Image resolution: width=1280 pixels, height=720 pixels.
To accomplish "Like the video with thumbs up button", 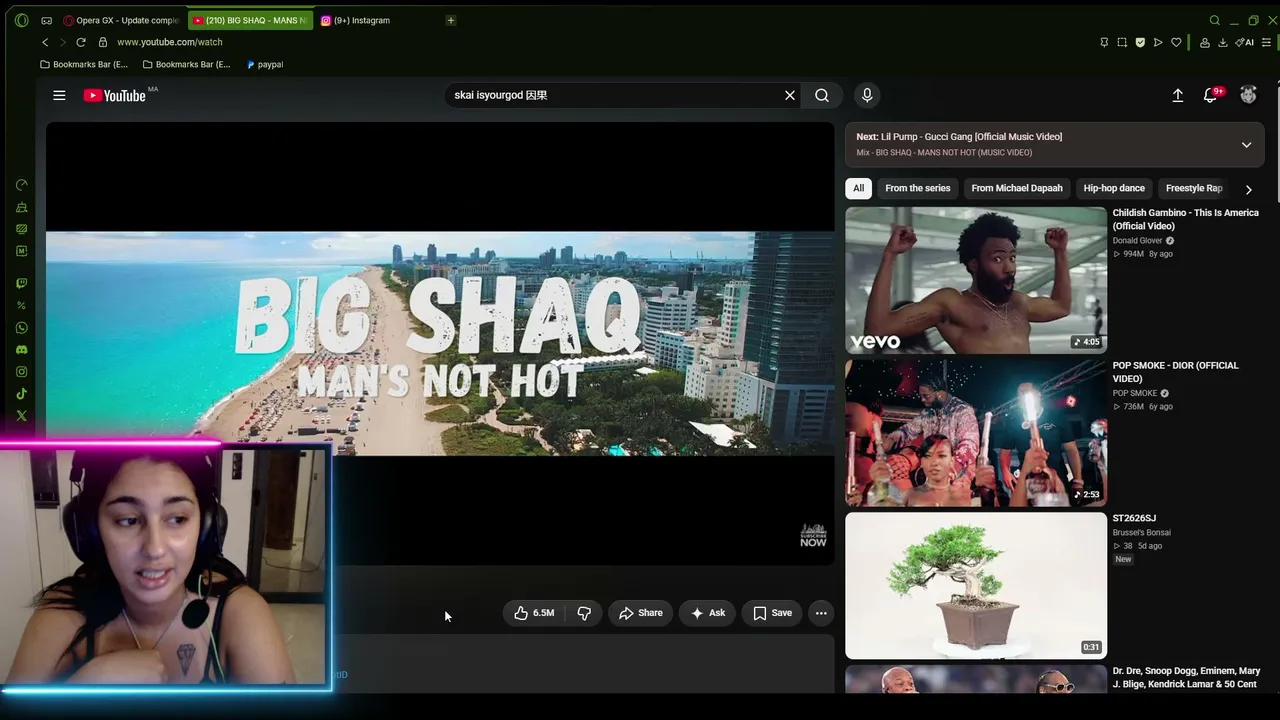I will (534, 613).
